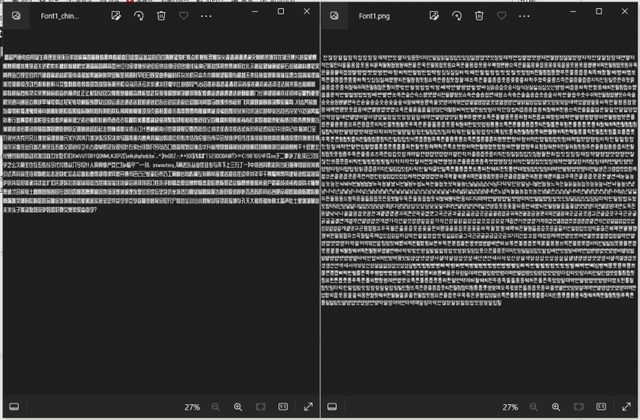The height and width of the screenshot is (420, 640).
Task: Close the Font1_chin window
Action: 307,11
